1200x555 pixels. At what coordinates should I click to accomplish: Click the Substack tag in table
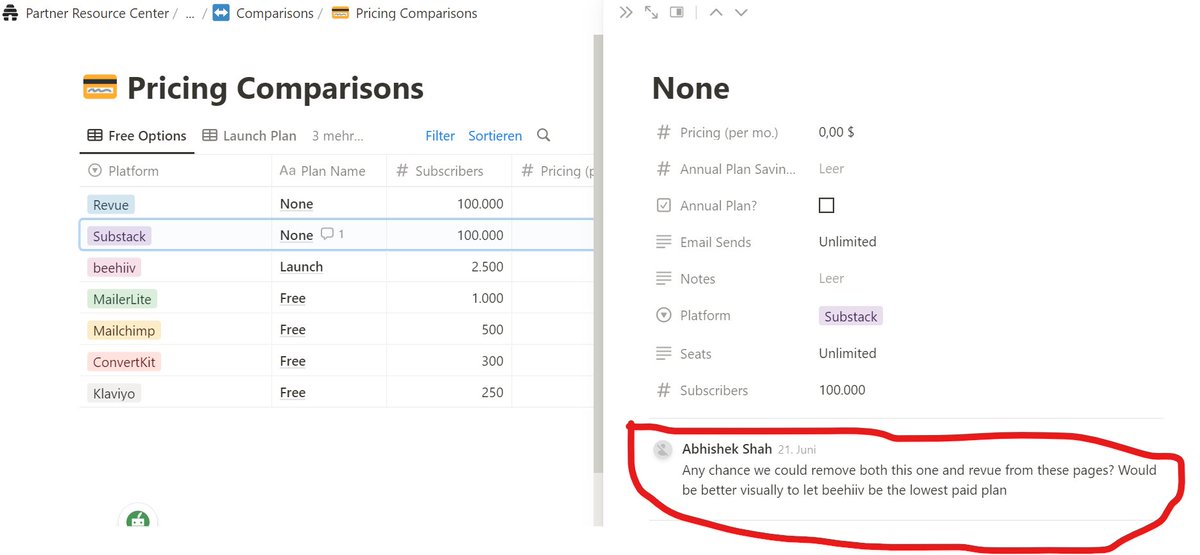[x=119, y=236]
